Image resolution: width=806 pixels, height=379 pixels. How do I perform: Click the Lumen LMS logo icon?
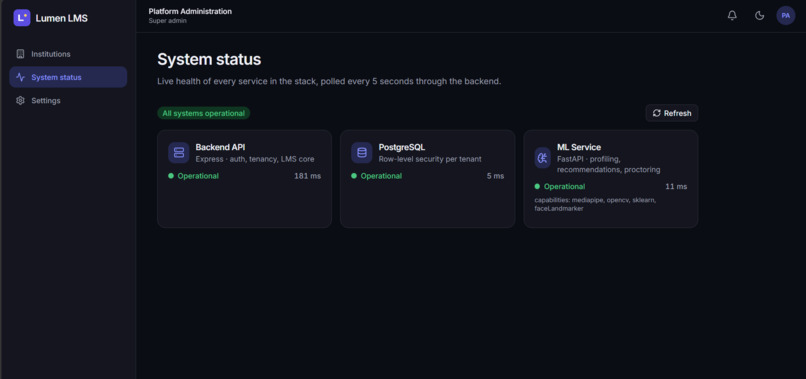click(x=22, y=18)
